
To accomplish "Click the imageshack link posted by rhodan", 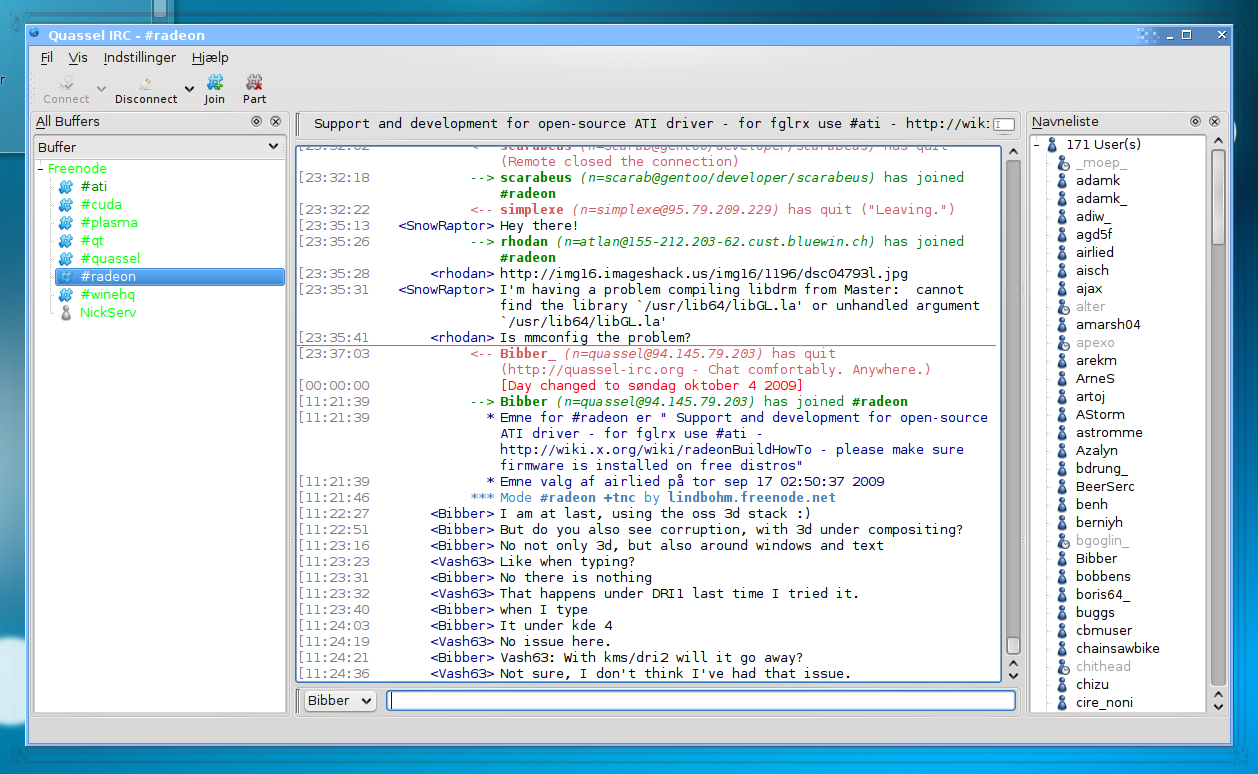I will tap(703, 274).
